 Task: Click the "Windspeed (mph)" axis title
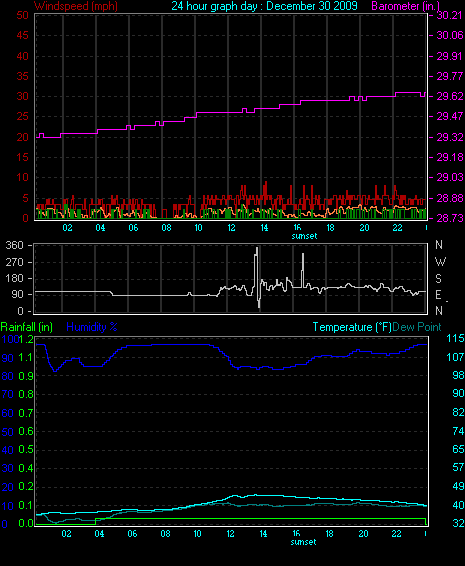[x=76, y=6]
